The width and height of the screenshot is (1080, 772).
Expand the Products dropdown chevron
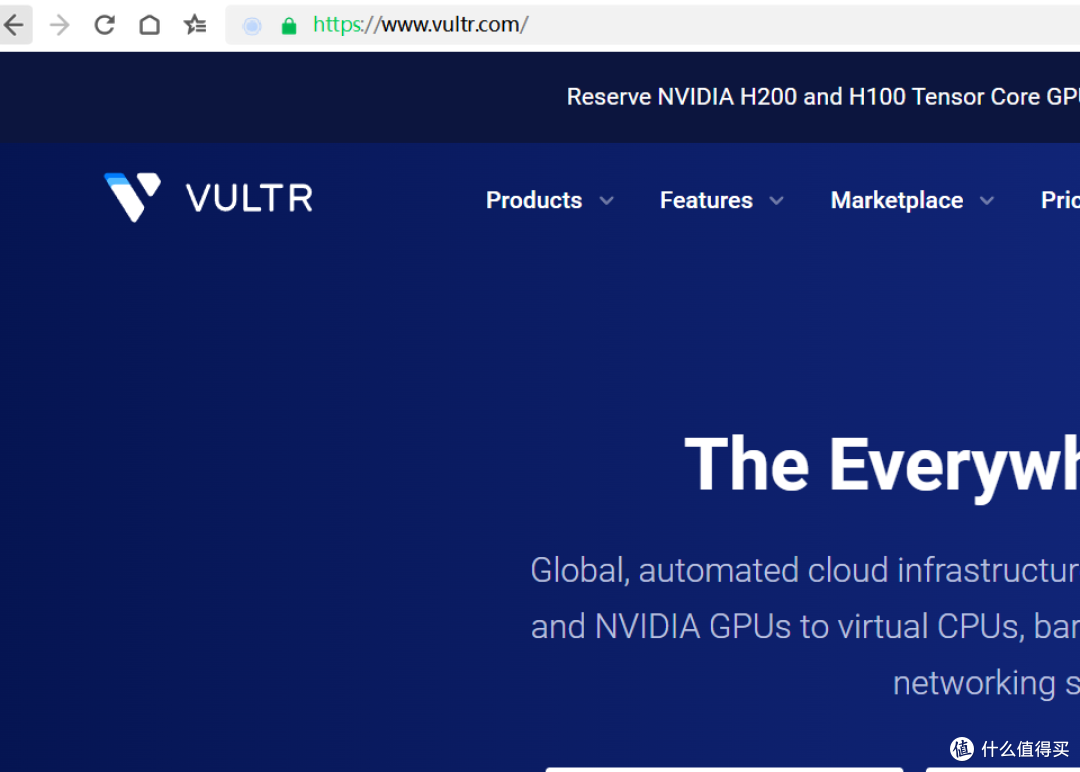(606, 200)
